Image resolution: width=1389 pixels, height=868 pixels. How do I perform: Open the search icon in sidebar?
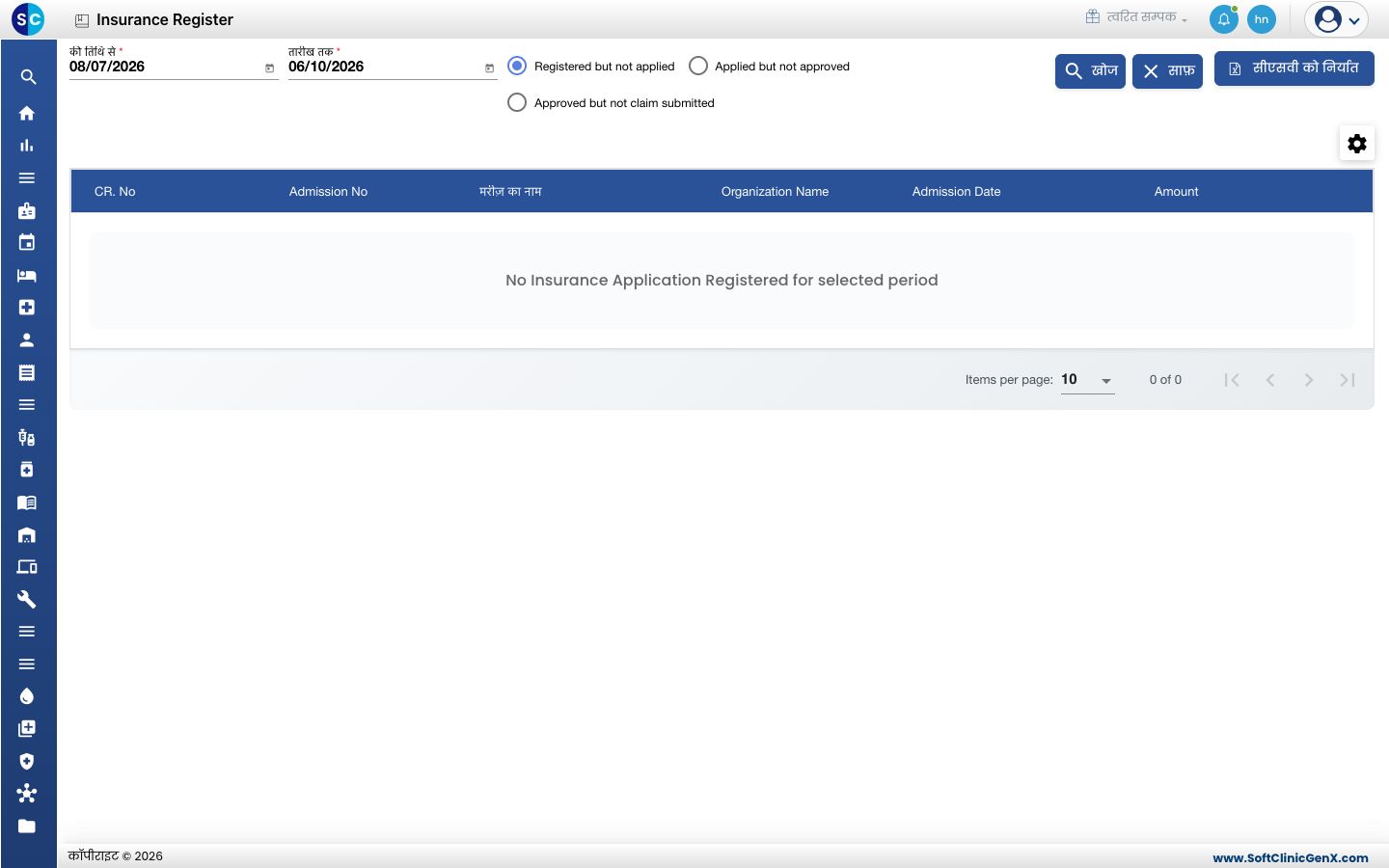pyautogui.click(x=28, y=77)
